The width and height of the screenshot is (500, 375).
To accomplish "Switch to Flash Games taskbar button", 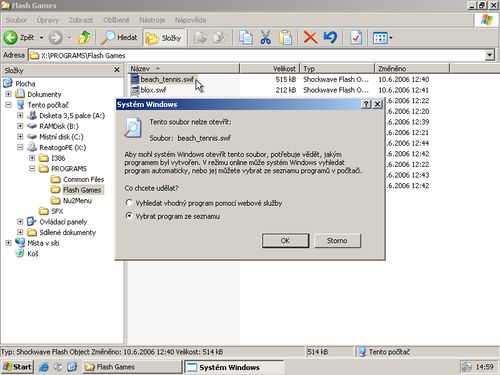I will pos(132,367).
